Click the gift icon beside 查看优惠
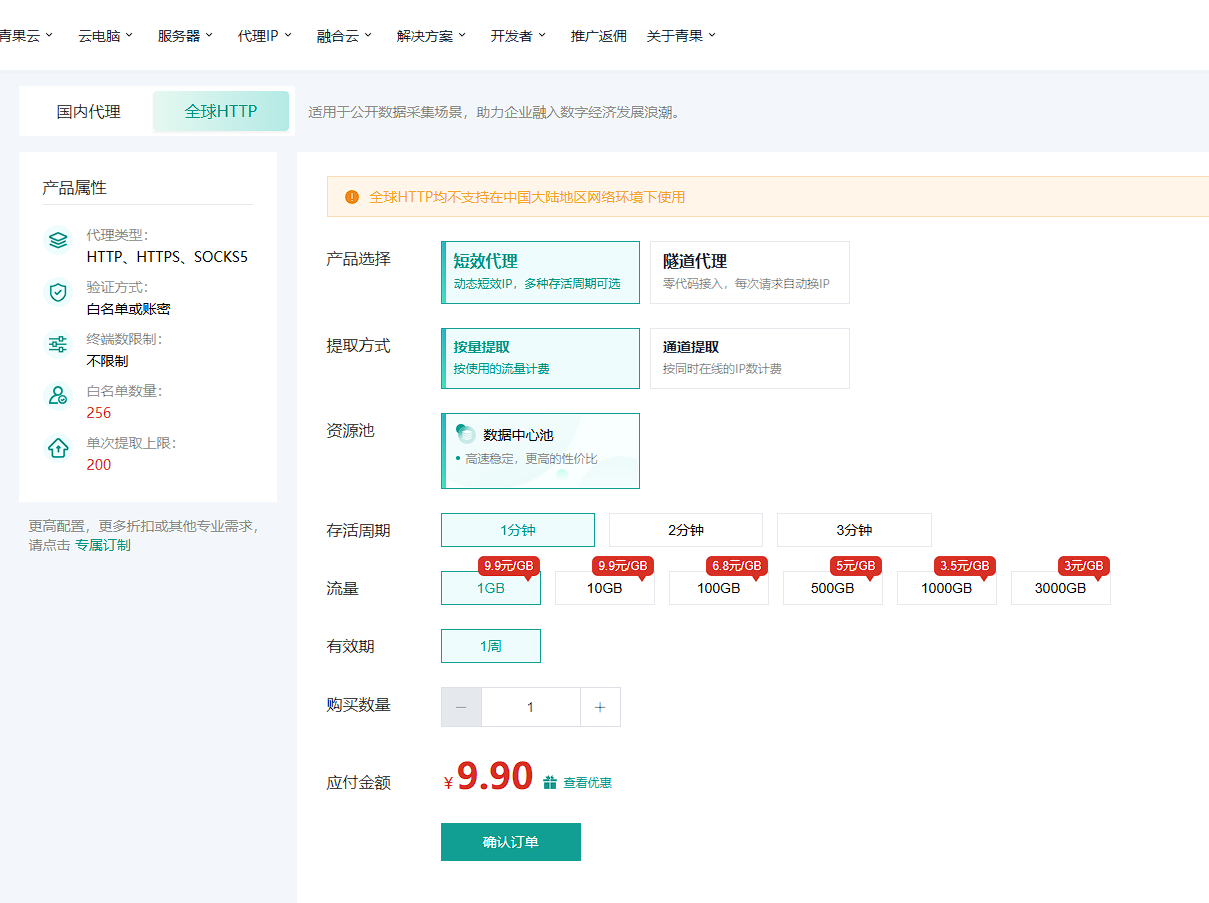The image size is (1209, 903). point(550,783)
